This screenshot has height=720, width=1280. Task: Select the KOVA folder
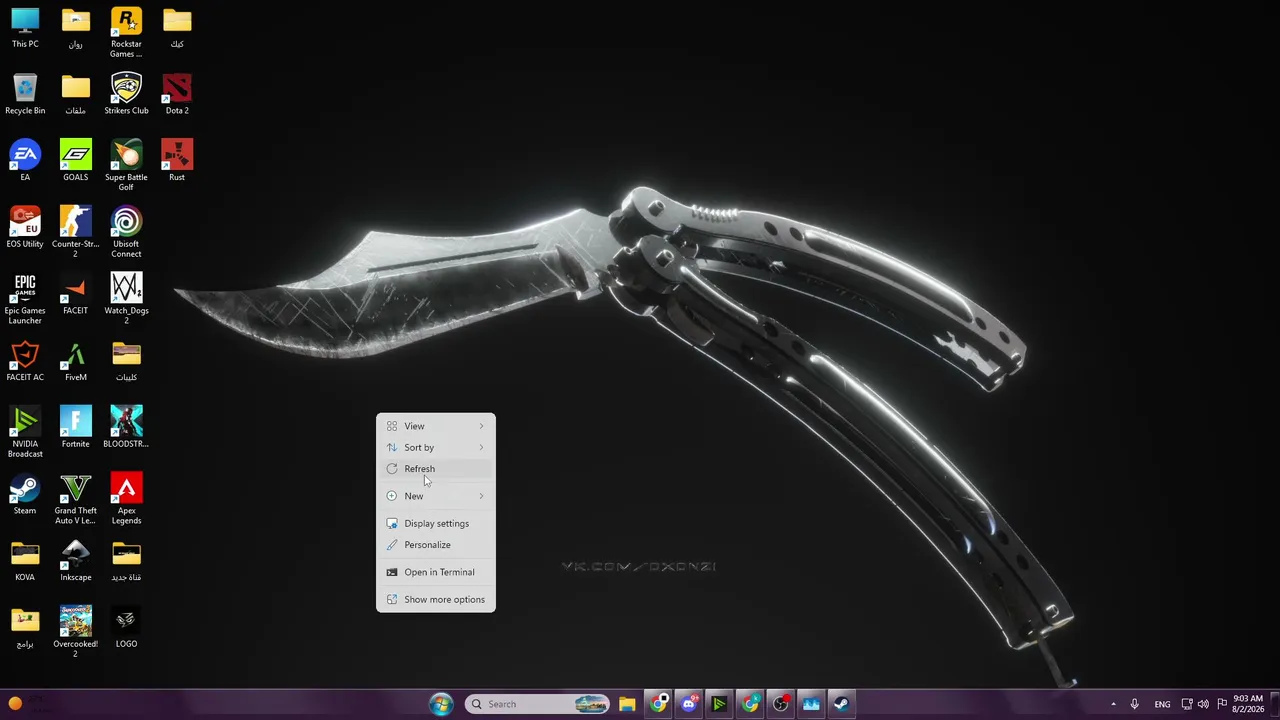tap(25, 562)
